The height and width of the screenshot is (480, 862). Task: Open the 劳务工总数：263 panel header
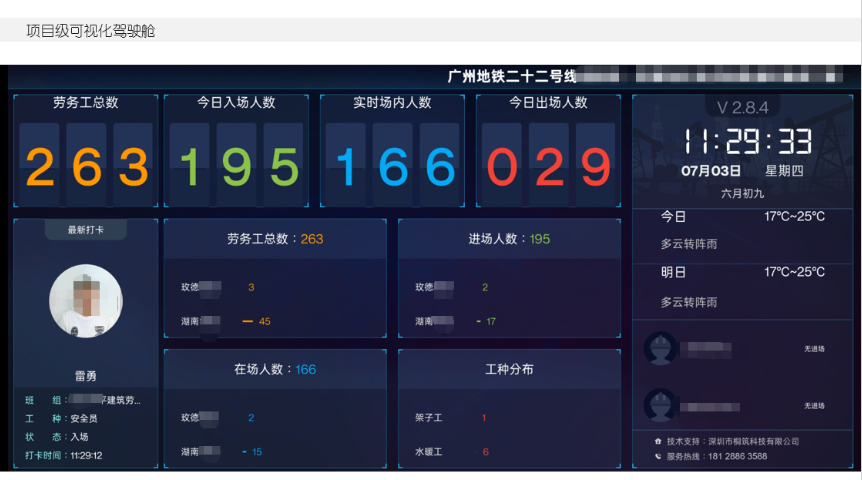pyautogui.click(x=275, y=239)
